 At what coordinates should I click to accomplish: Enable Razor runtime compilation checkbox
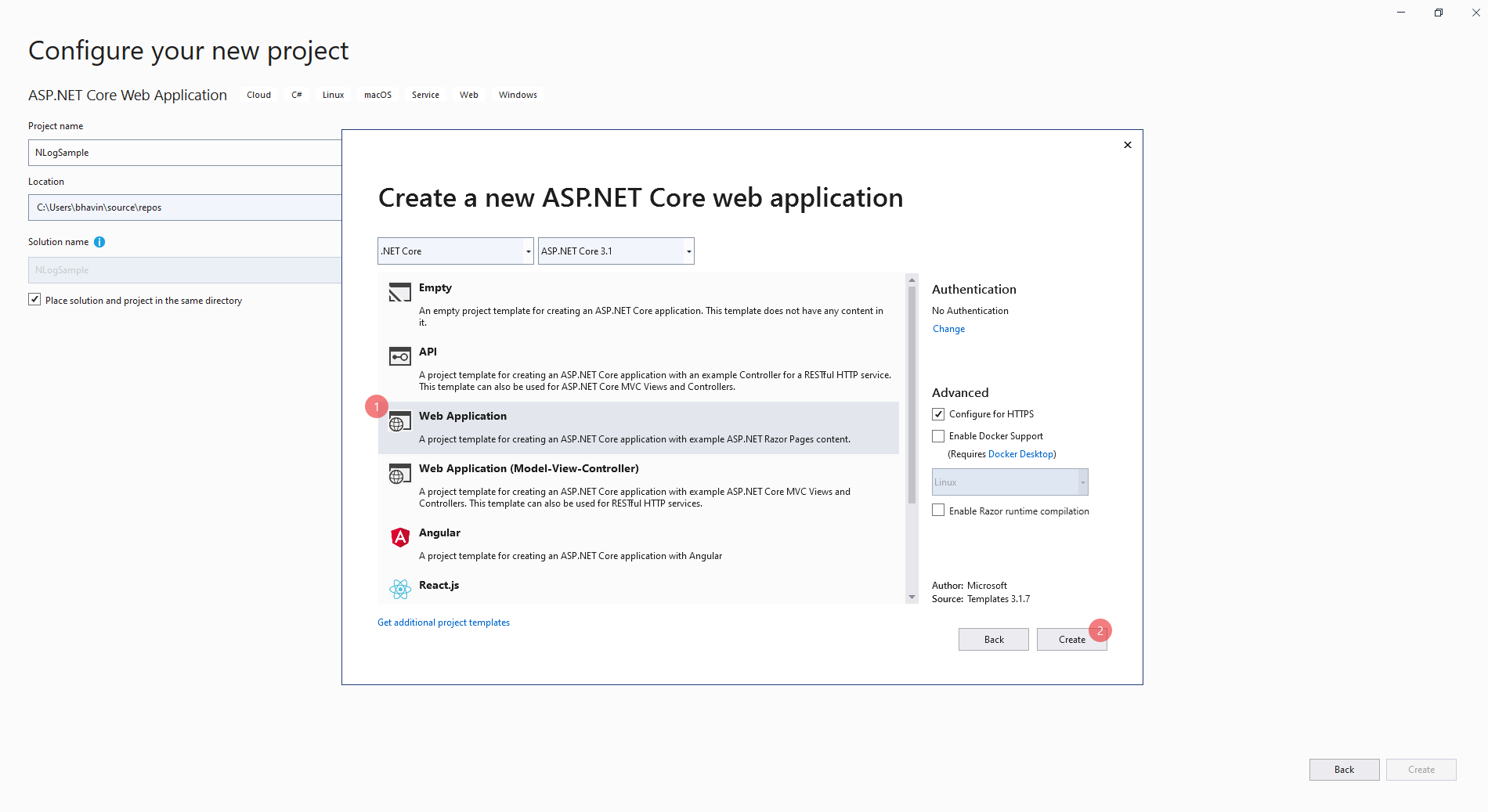938,511
